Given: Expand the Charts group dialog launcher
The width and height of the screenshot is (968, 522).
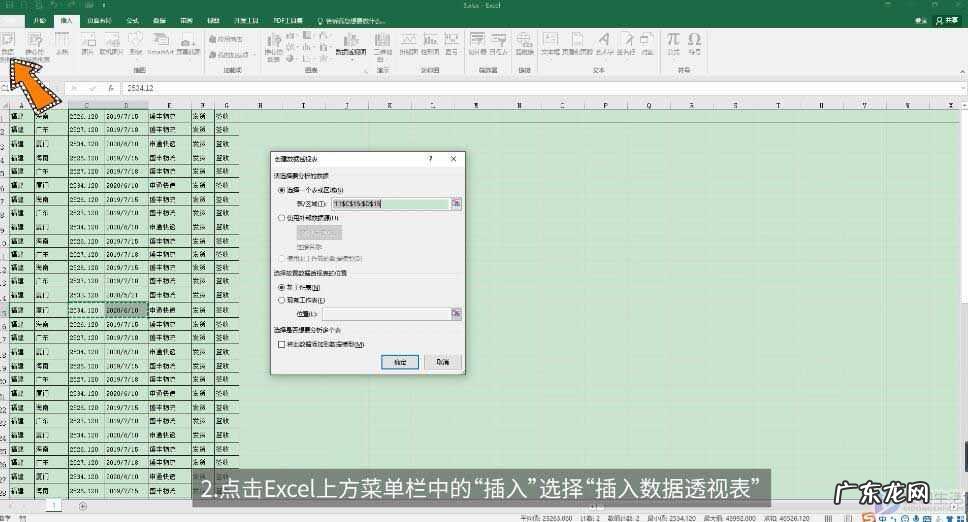Looking at the screenshot, I should (x=365, y=71).
